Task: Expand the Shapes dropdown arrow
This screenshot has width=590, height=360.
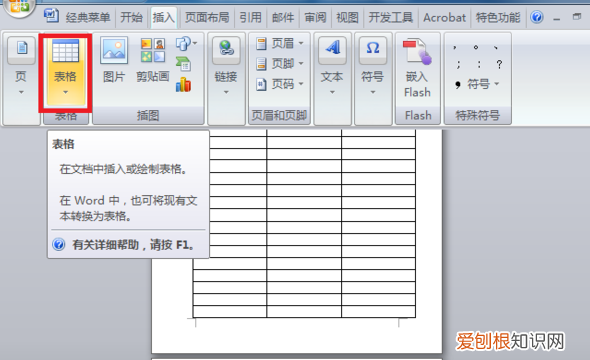Action: (x=195, y=43)
